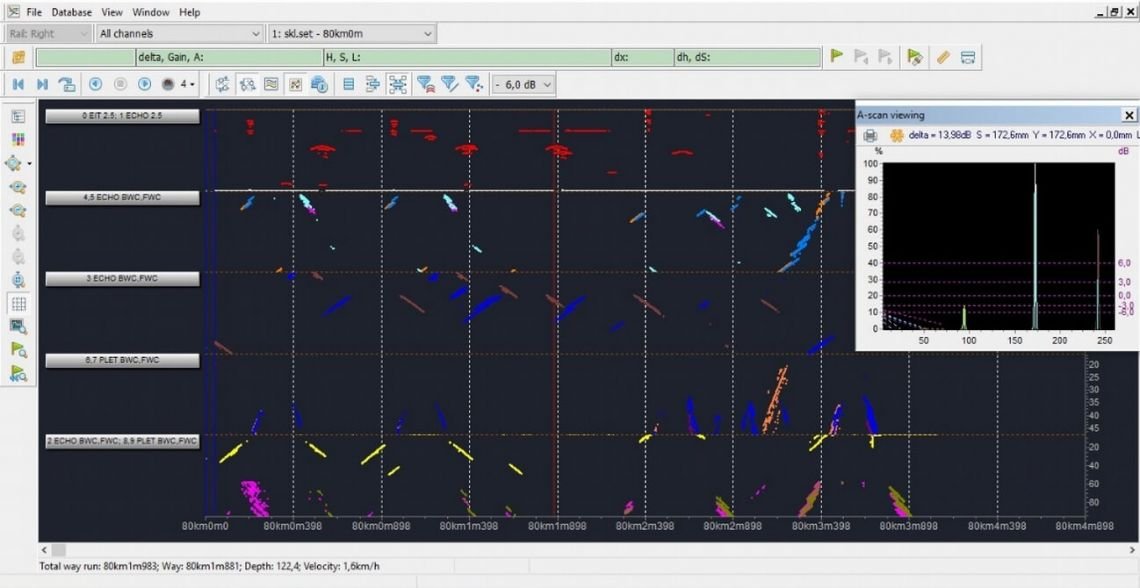Click the flag search icon in left sidebar
The height and width of the screenshot is (588, 1140).
pos(18,350)
